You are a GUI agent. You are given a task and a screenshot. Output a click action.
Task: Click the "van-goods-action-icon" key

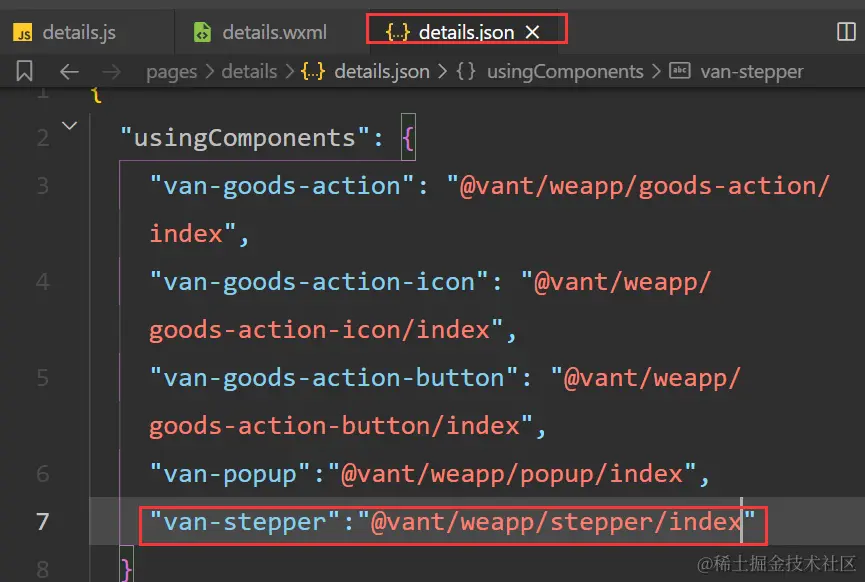(x=319, y=282)
